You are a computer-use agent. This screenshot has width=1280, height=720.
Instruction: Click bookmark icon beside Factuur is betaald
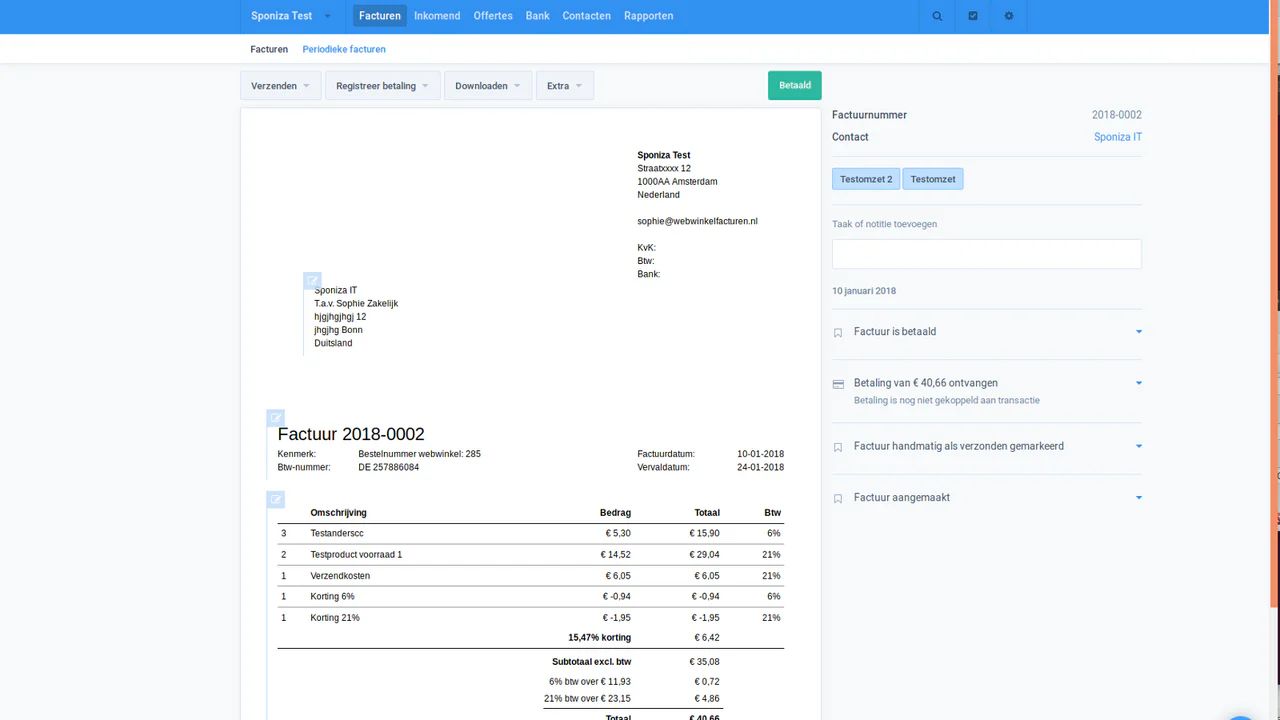838,332
